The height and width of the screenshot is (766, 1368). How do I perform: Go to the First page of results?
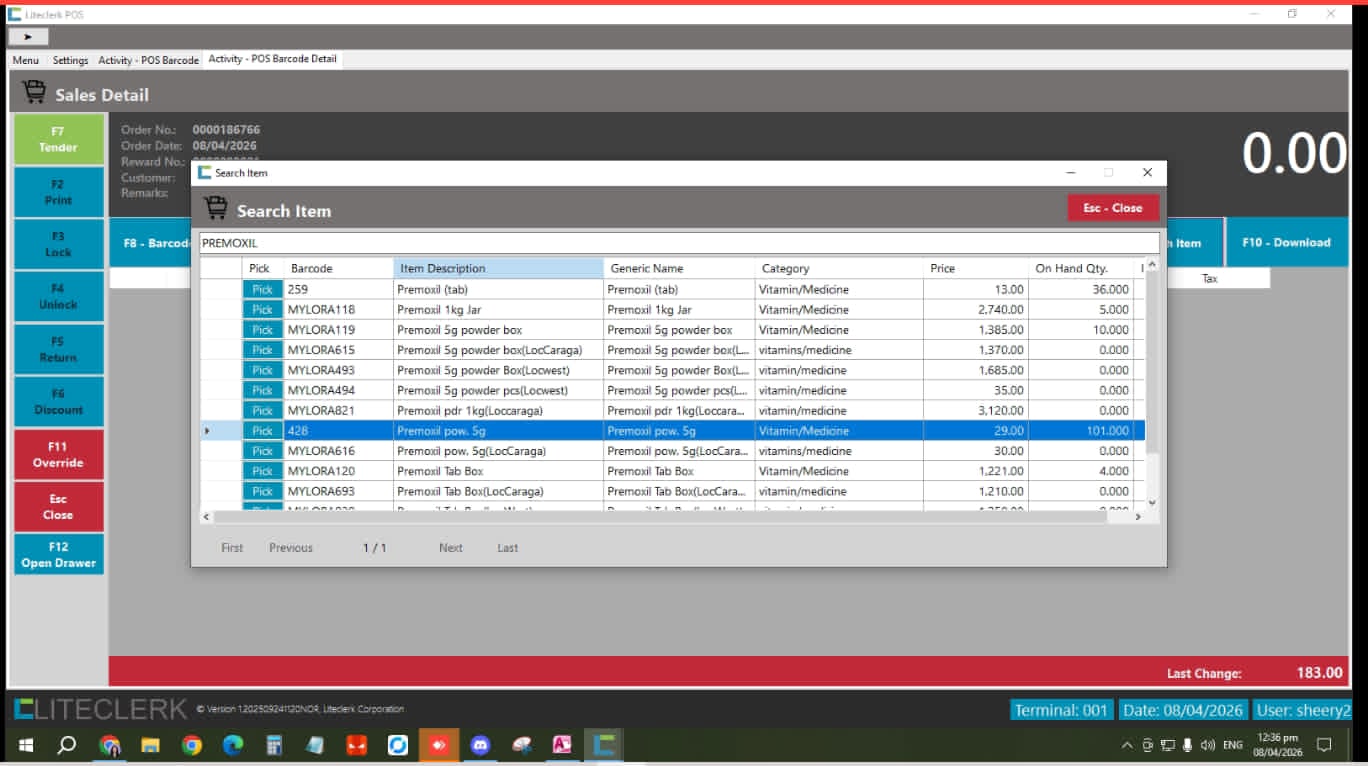[x=232, y=548]
